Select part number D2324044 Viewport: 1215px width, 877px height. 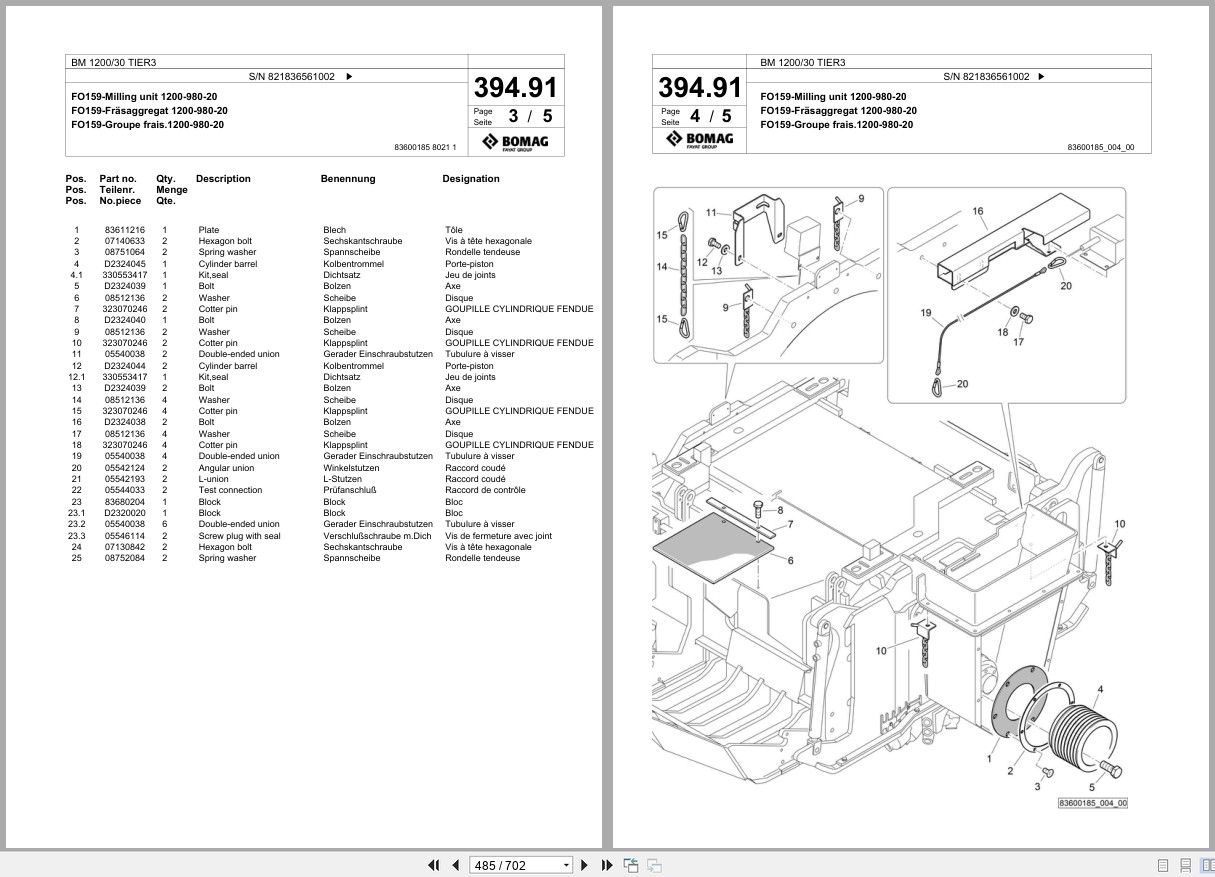pos(124,366)
